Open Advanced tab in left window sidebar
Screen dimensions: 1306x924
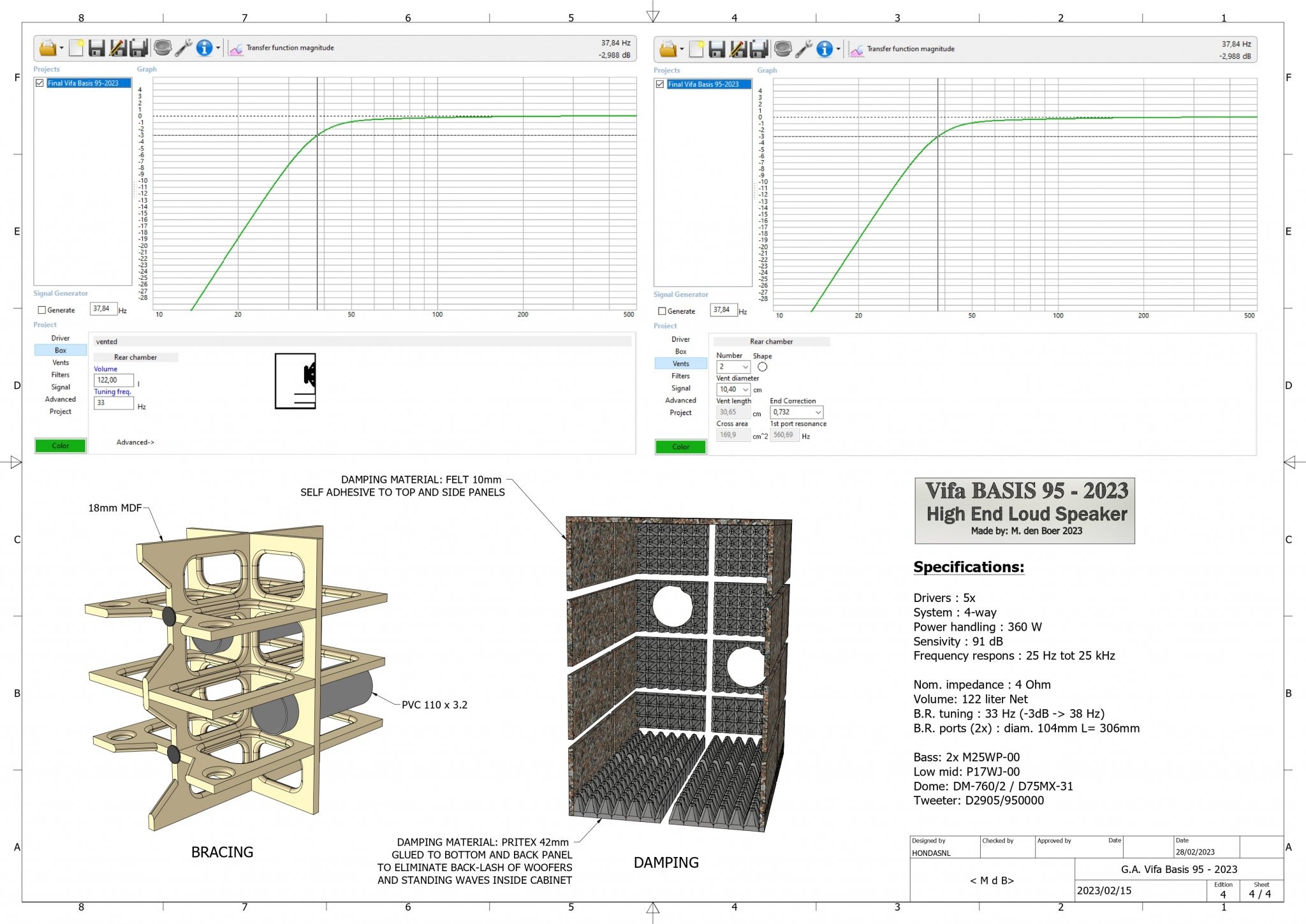click(61, 399)
